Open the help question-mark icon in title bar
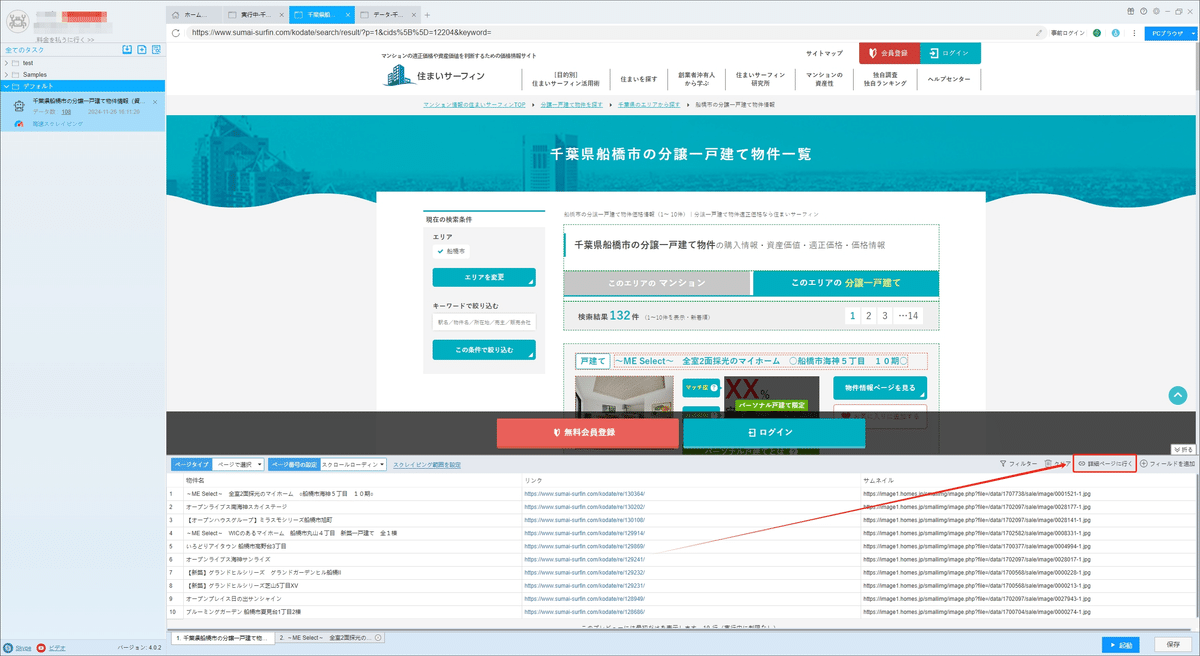Image resolution: width=1200 pixels, height=656 pixels. pyautogui.click(x=1143, y=9)
